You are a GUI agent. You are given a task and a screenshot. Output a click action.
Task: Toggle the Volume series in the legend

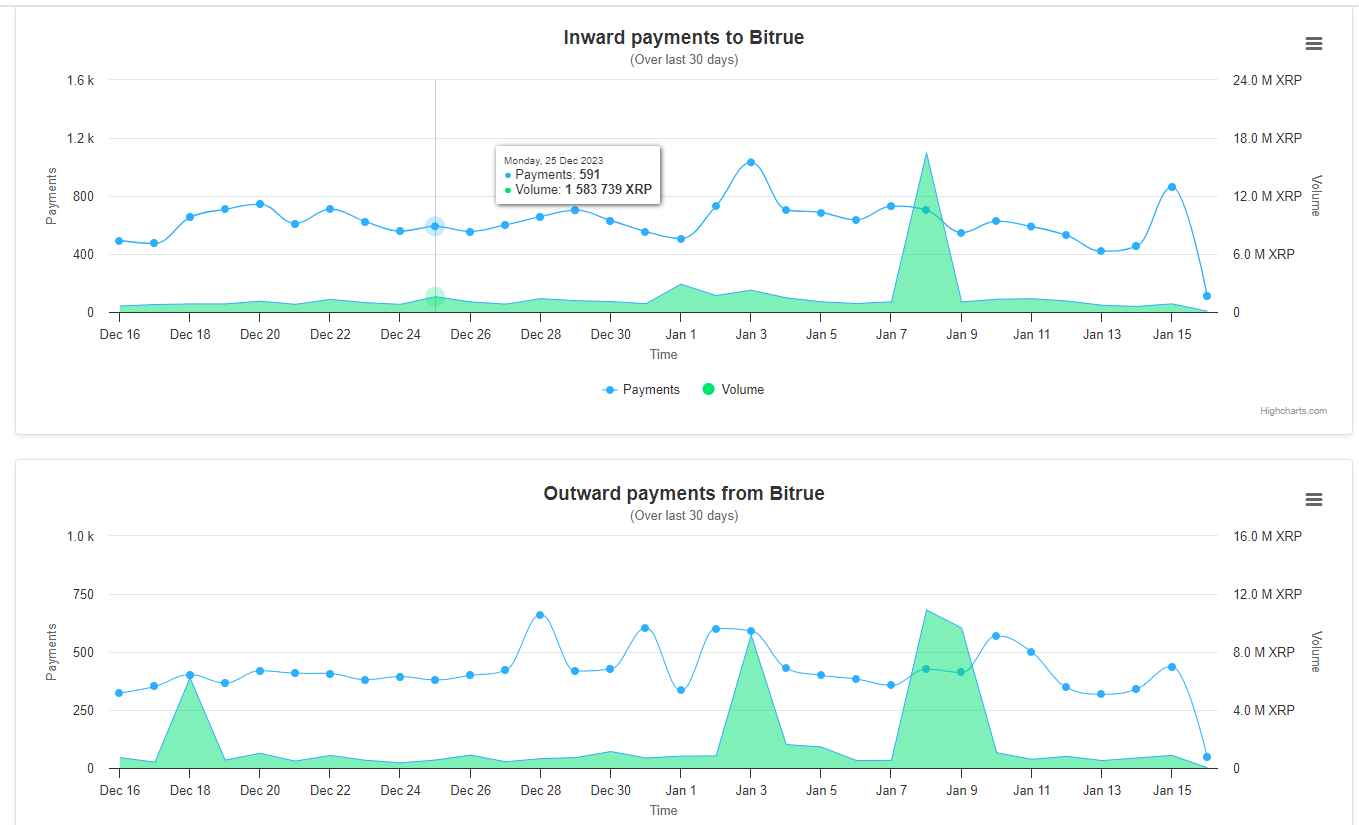[733, 390]
